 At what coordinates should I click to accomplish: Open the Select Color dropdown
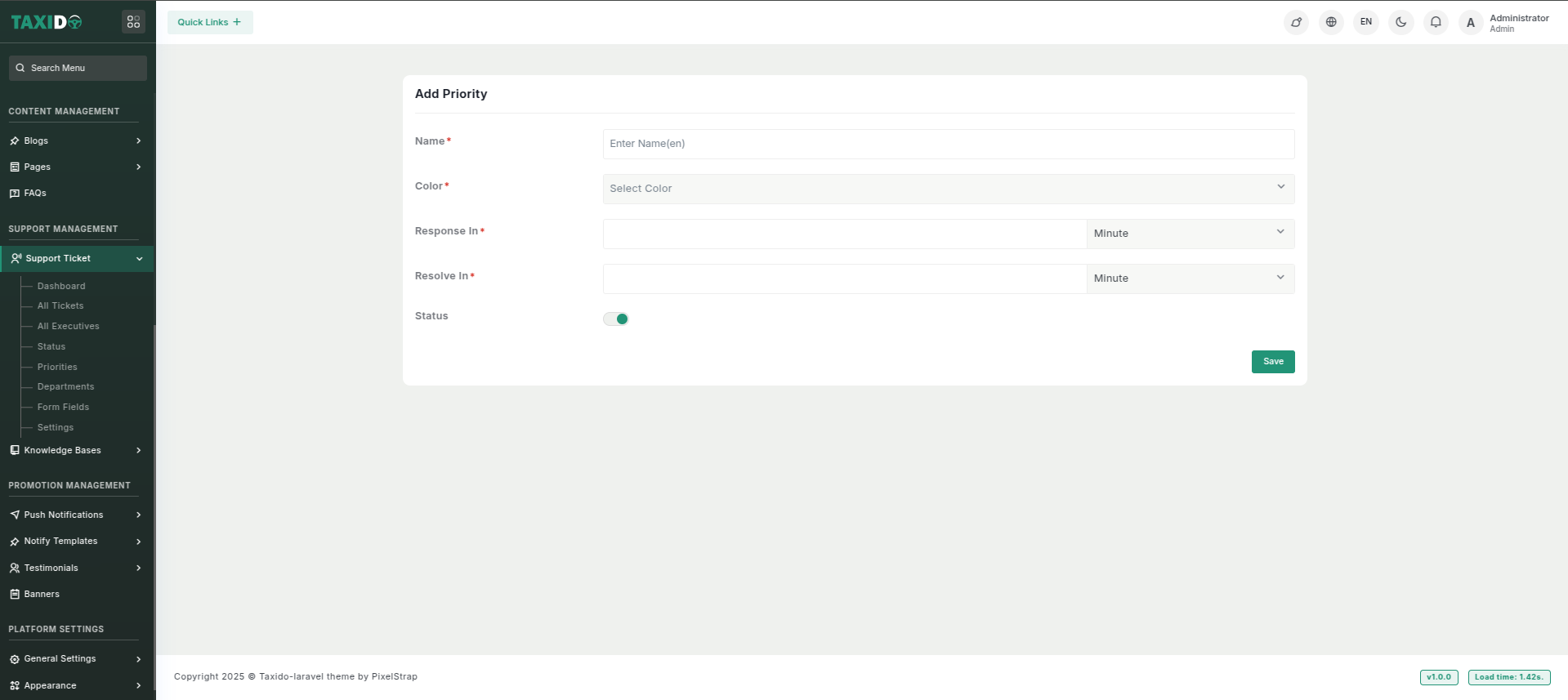[948, 189]
